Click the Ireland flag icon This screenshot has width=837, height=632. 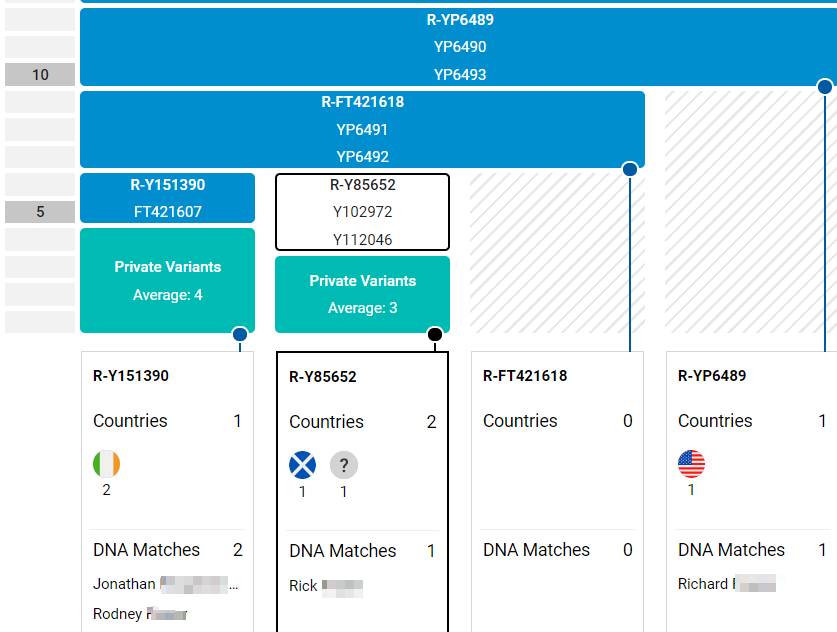[x=106, y=464]
